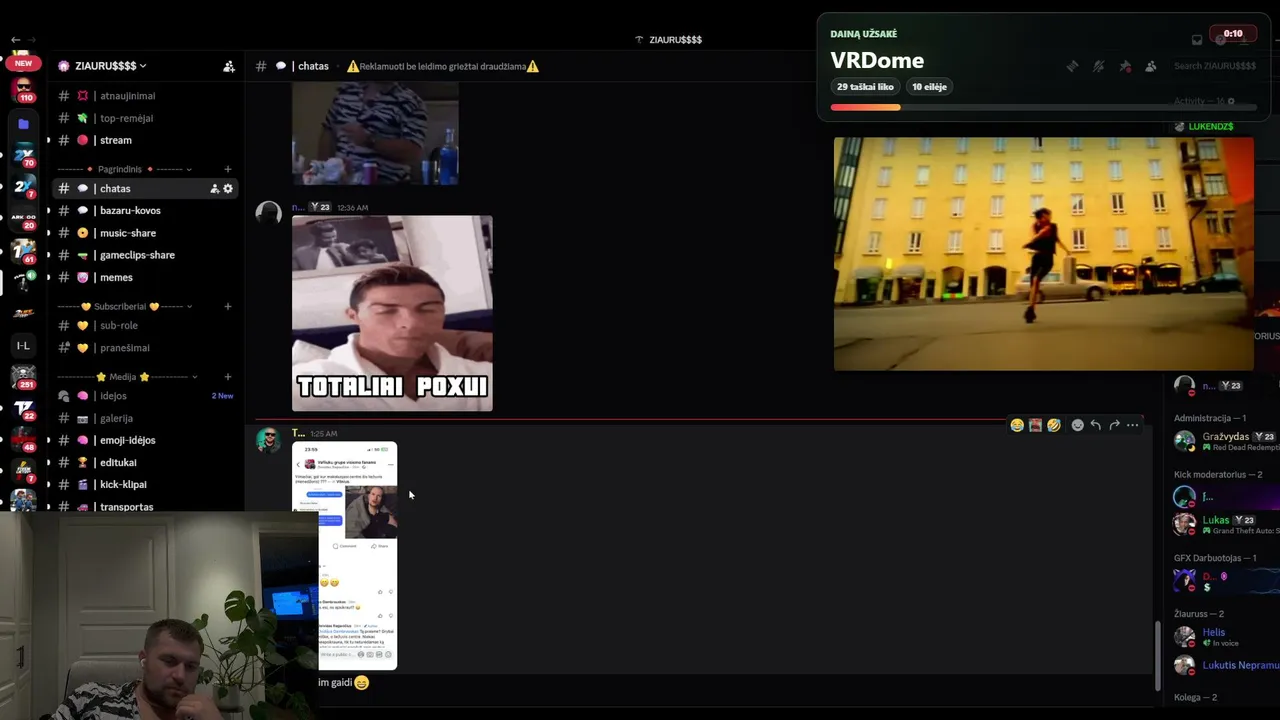Click the chatas channel title in the header
The image size is (1280, 720).
coord(313,66)
